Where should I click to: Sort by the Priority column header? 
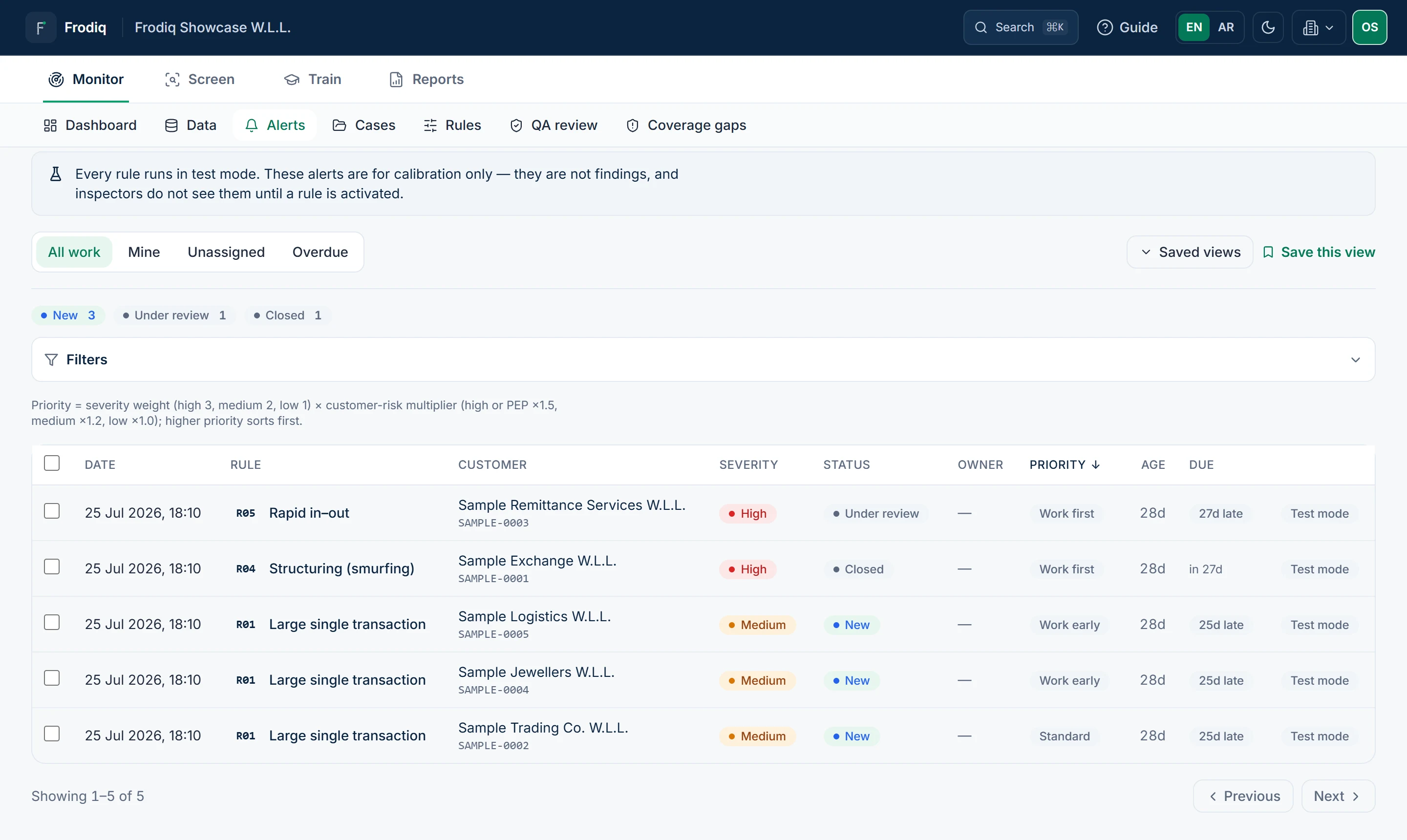coord(1065,465)
